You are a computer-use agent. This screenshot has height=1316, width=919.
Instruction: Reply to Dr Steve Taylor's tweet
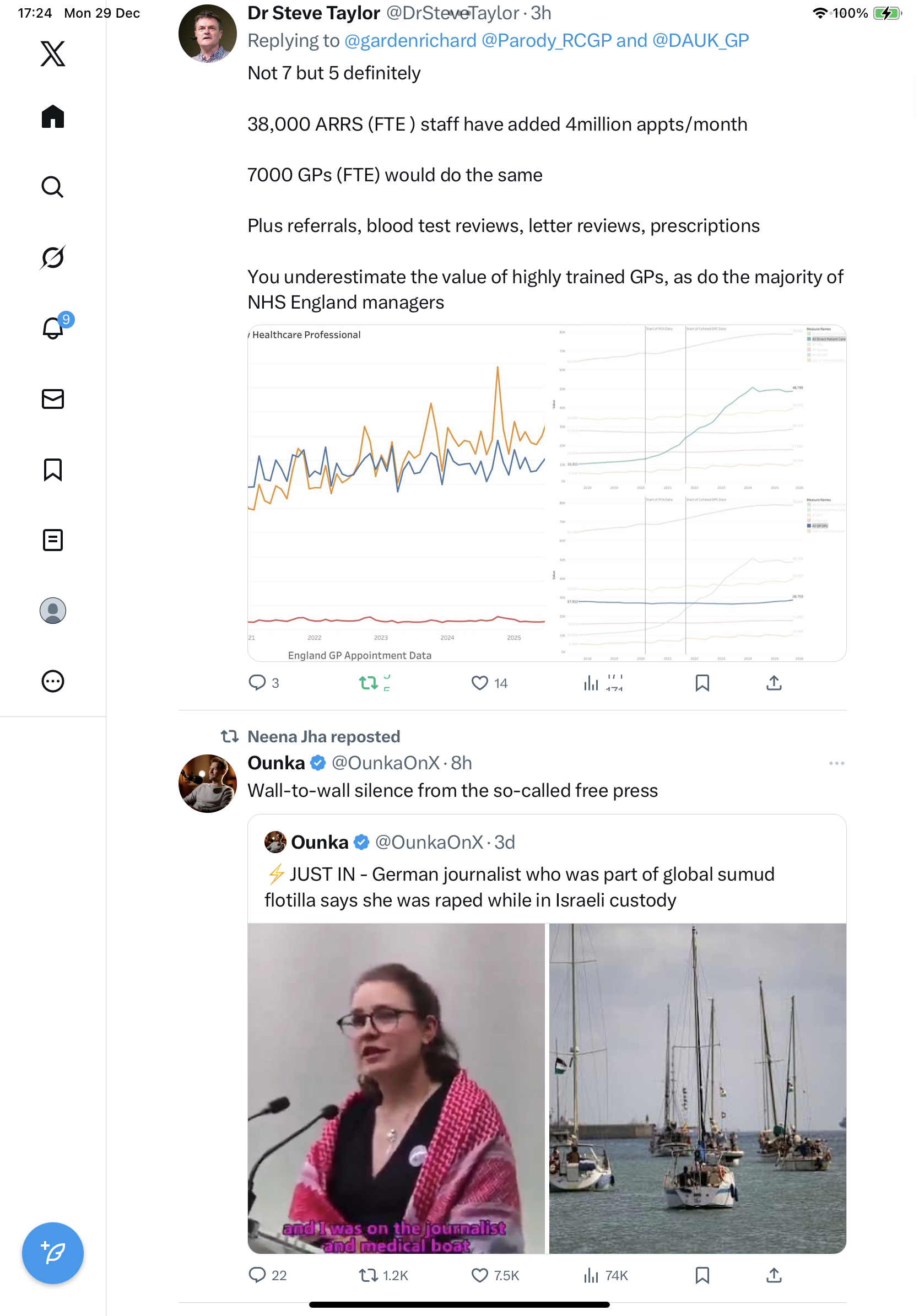pyautogui.click(x=257, y=683)
